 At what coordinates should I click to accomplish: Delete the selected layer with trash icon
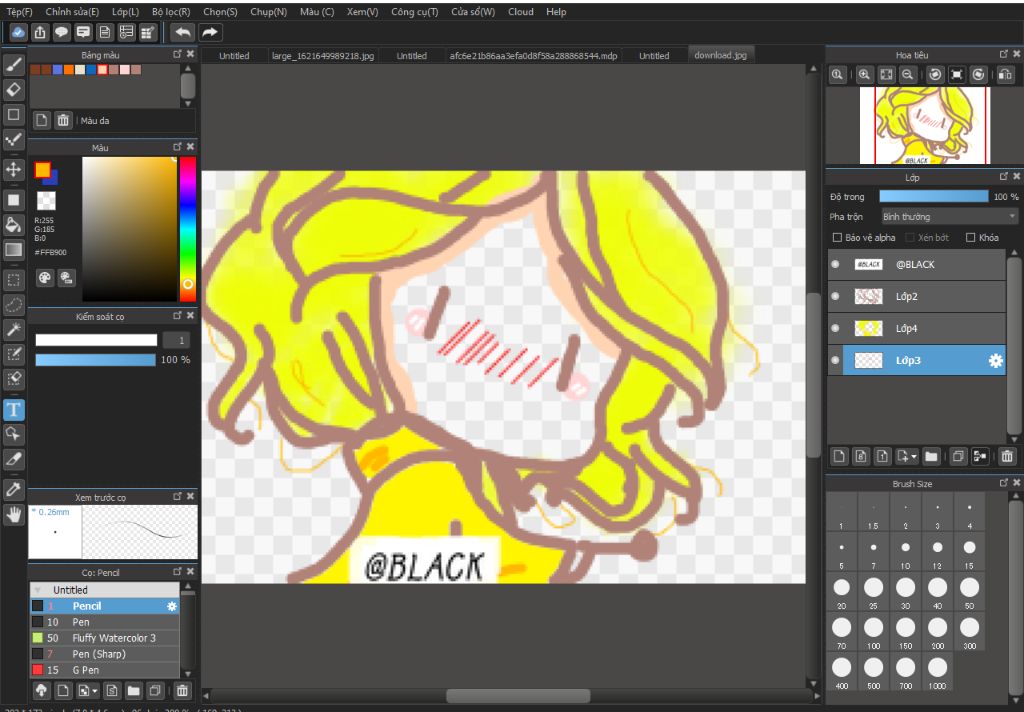tap(1007, 456)
